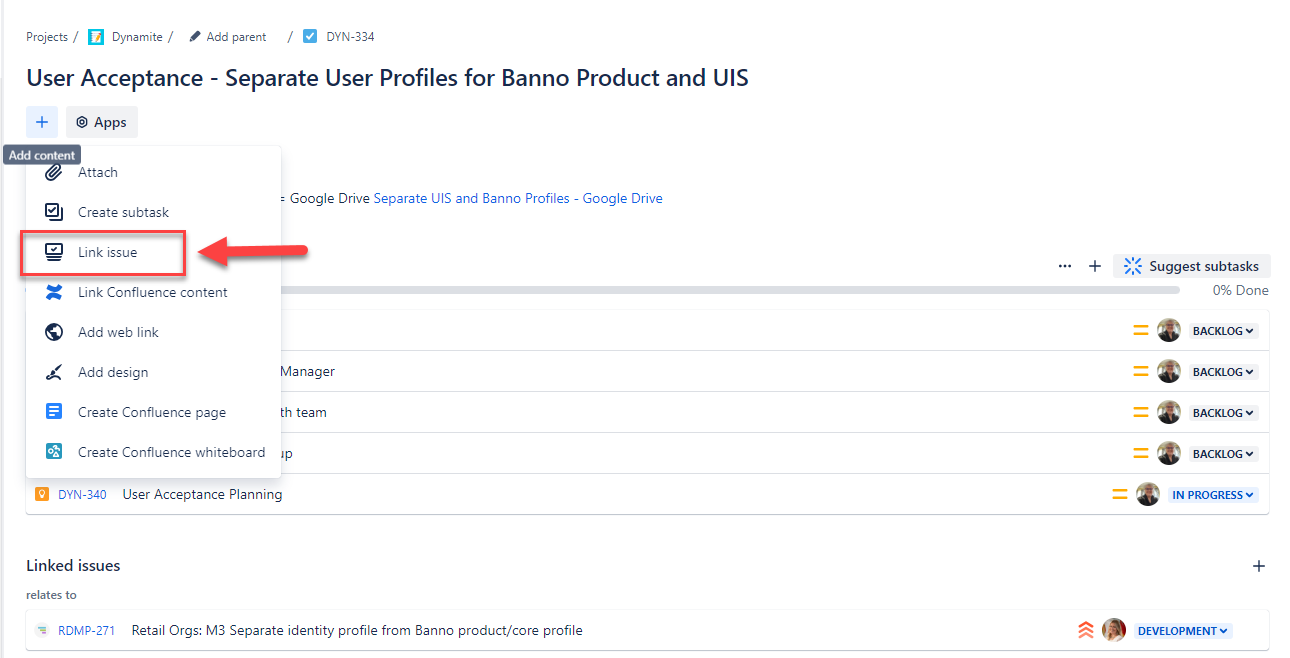Open DEVELOPMENT status dropdown for RDMP-271

(1183, 631)
